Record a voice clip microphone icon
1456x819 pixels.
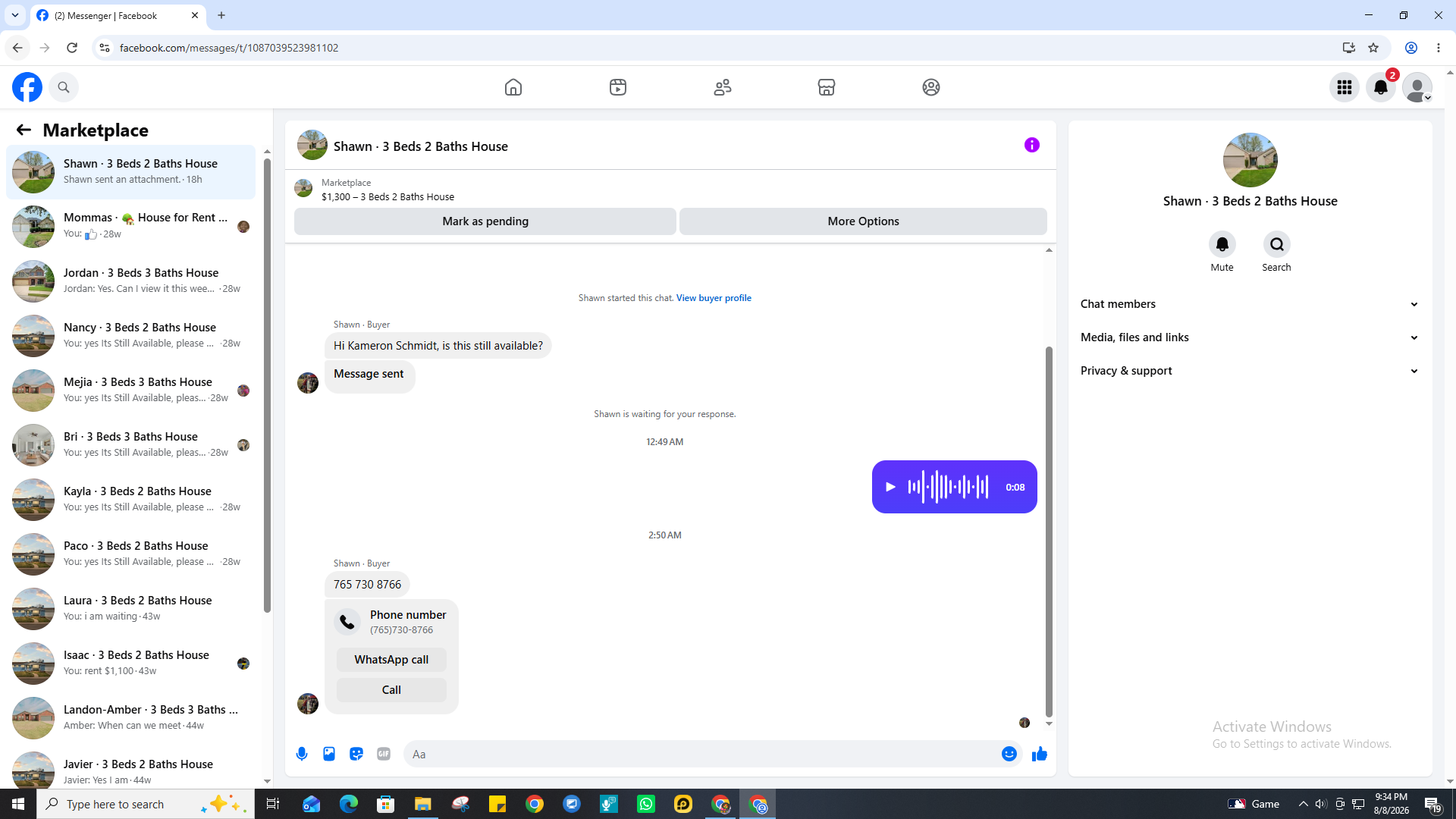(302, 754)
